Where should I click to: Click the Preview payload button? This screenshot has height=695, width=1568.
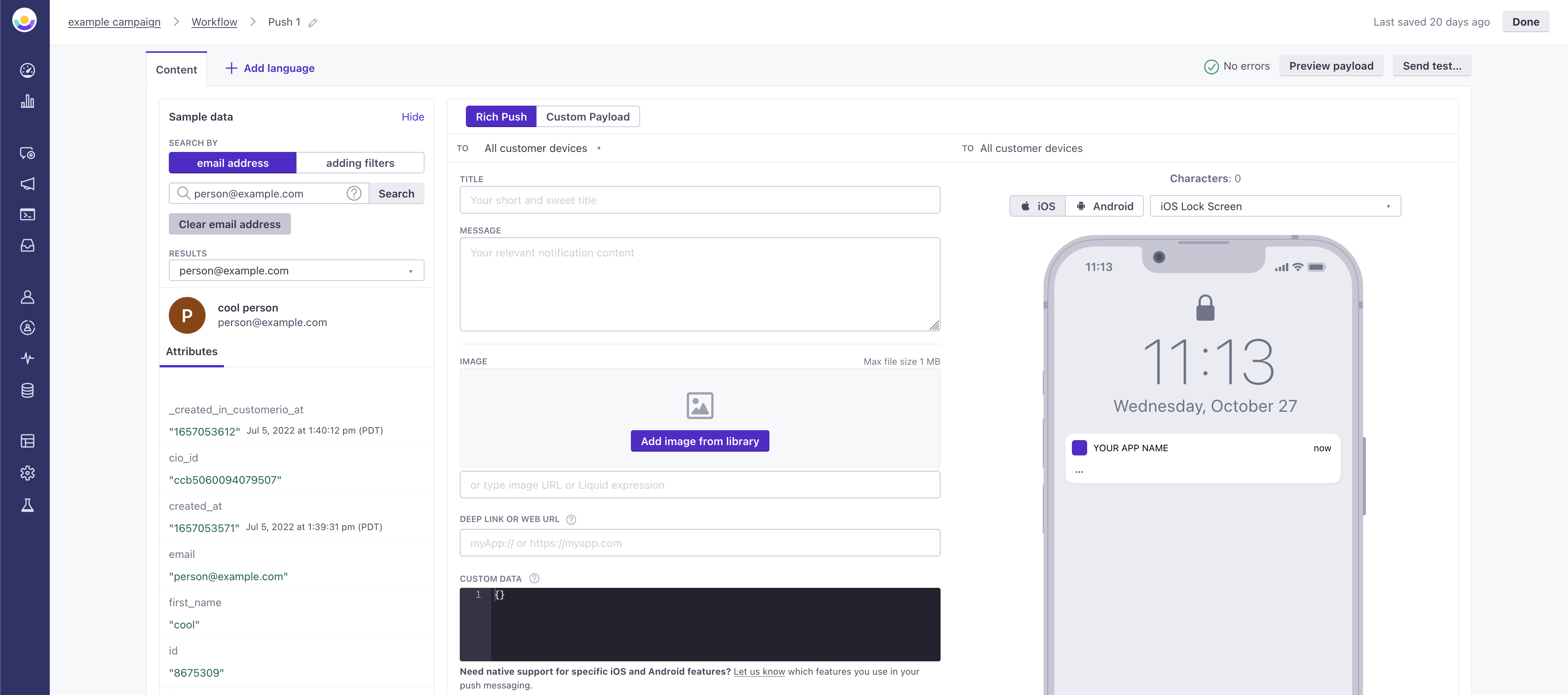tap(1331, 66)
